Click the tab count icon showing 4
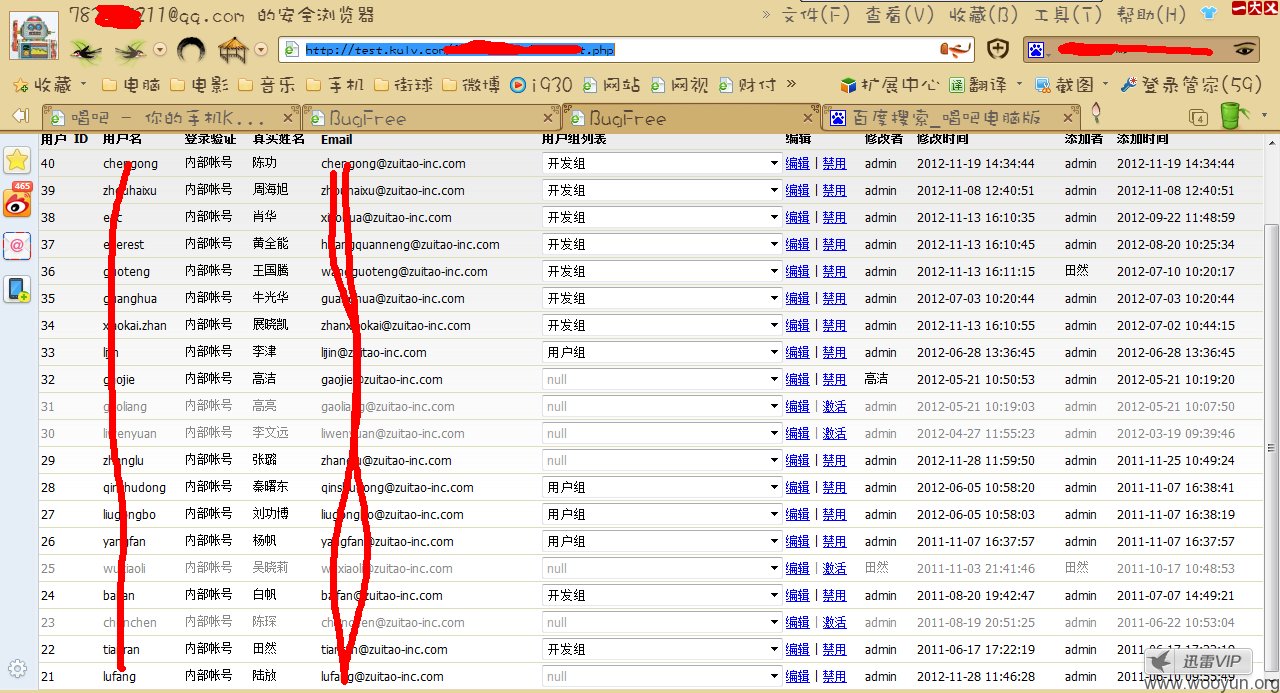 [1197, 119]
